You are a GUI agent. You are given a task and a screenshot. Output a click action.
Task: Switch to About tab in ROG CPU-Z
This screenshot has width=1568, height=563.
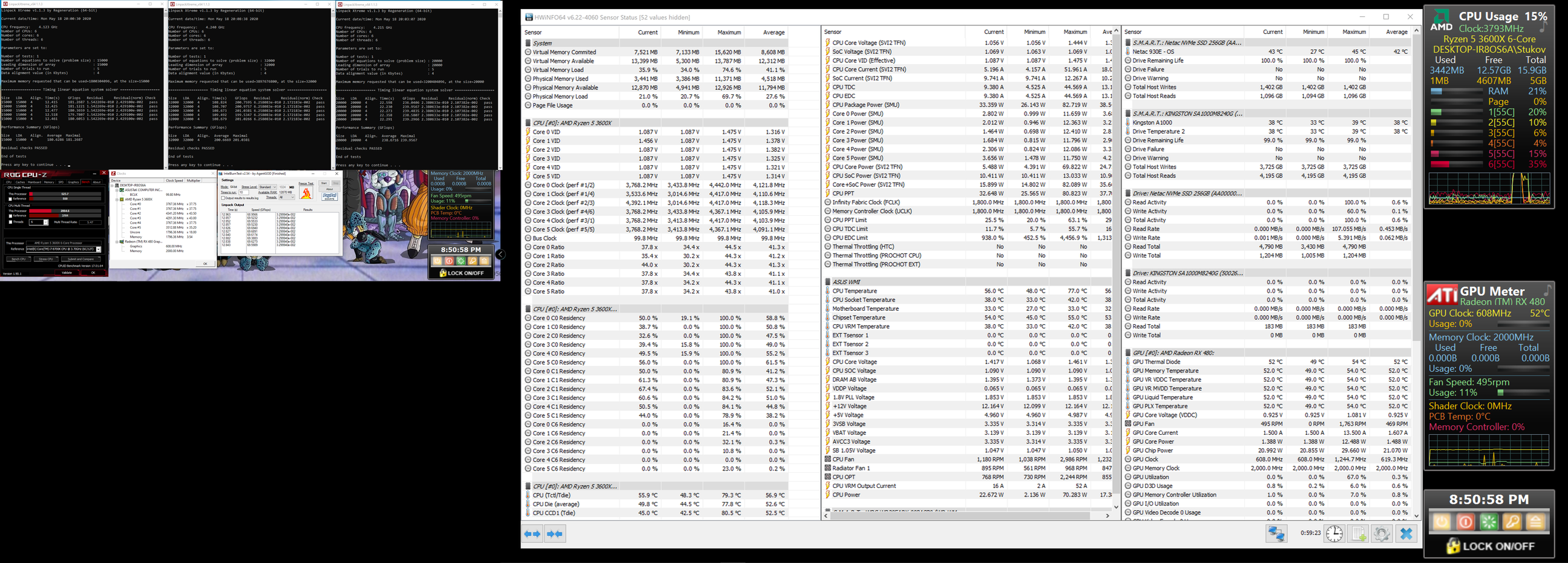click(x=97, y=183)
